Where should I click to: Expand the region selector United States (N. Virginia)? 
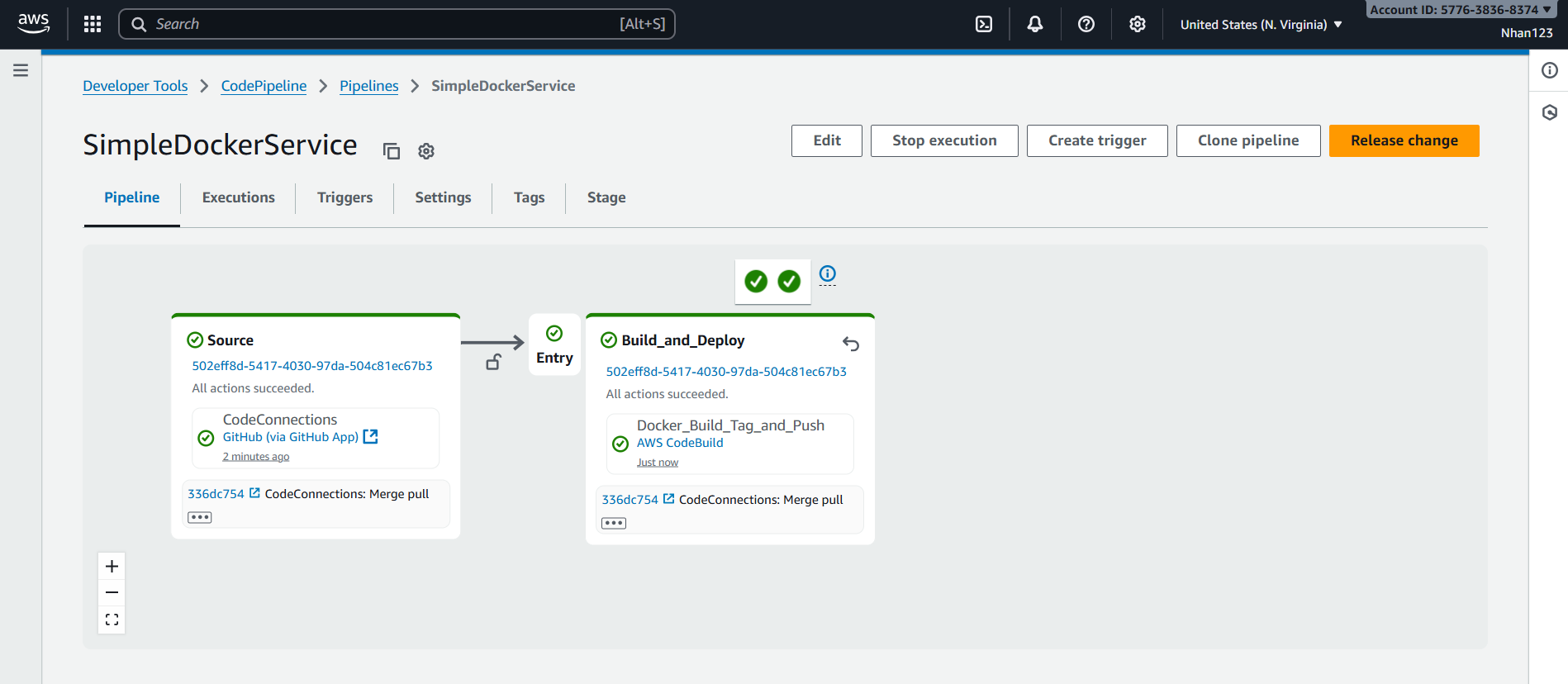pyautogui.click(x=1261, y=25)
